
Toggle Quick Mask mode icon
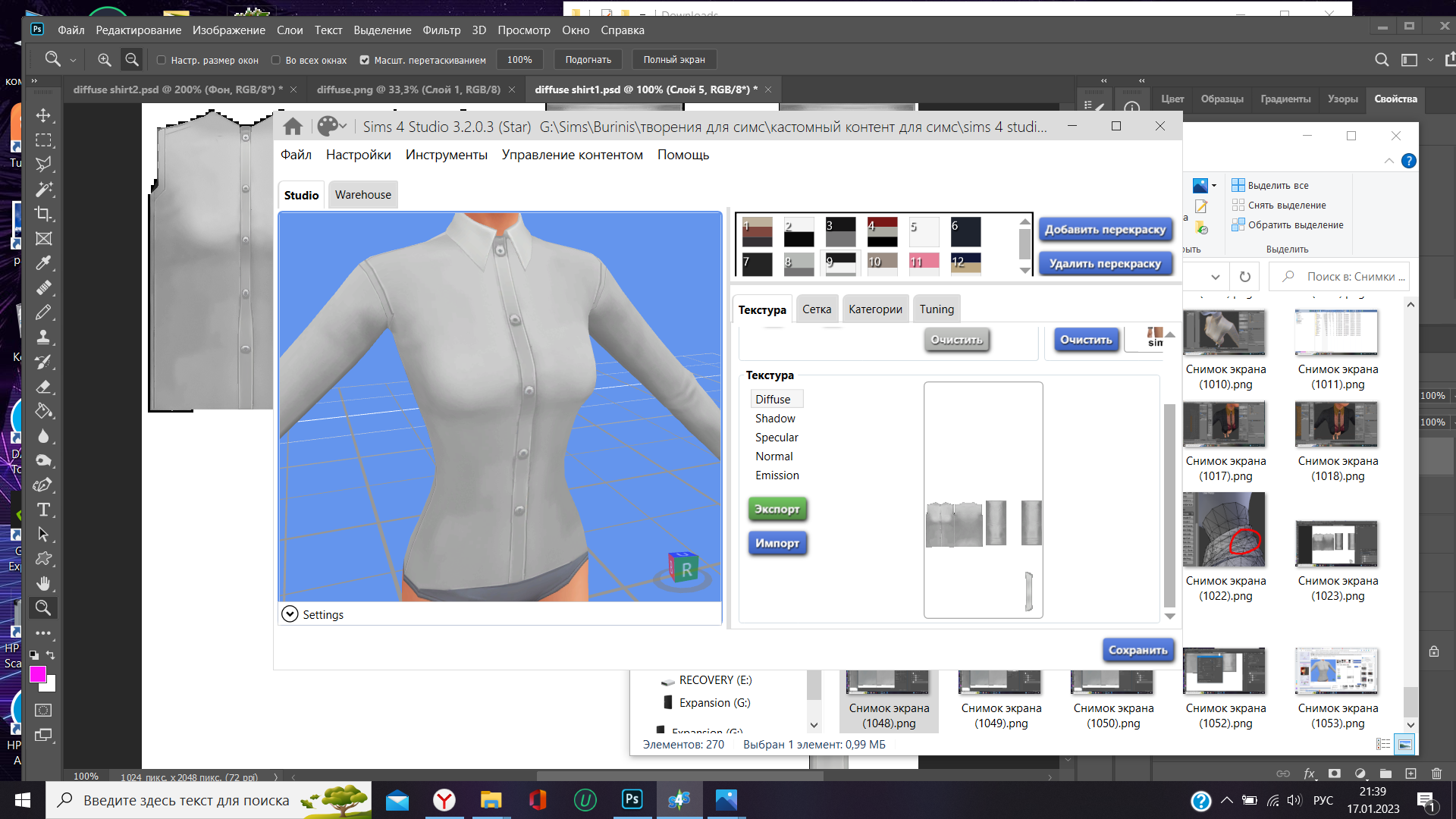pos(43,711)
